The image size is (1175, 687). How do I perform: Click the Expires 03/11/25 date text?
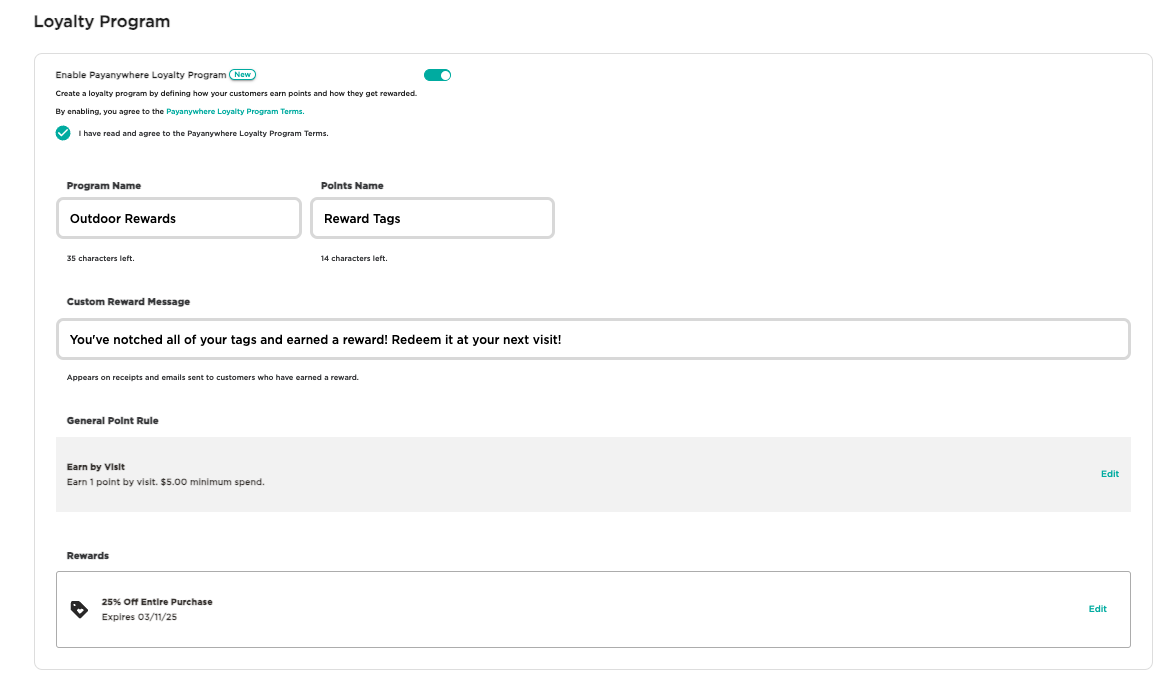point(139,617)
